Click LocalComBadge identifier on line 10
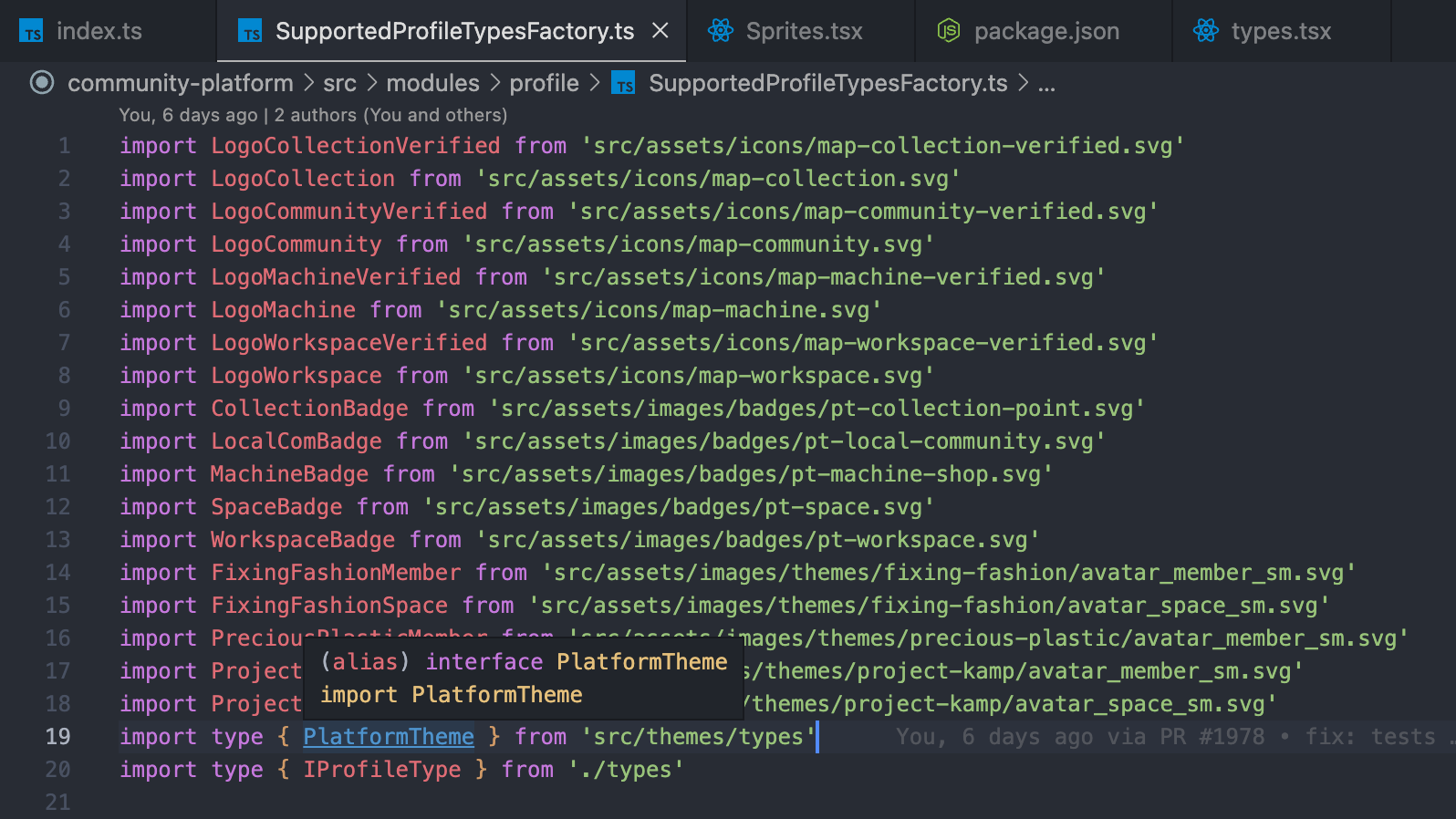Viewport: 1456px width, 819px height. (x=296, y=441)
